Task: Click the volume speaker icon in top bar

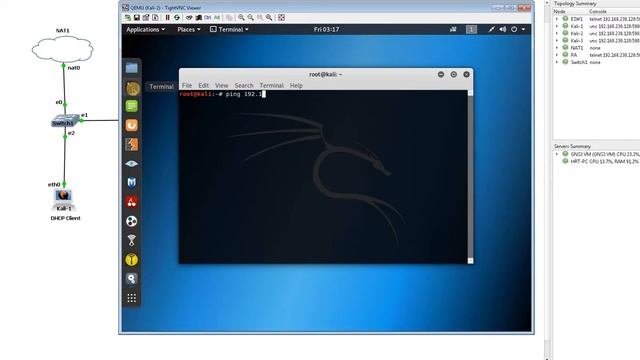Action: point(503,29)
